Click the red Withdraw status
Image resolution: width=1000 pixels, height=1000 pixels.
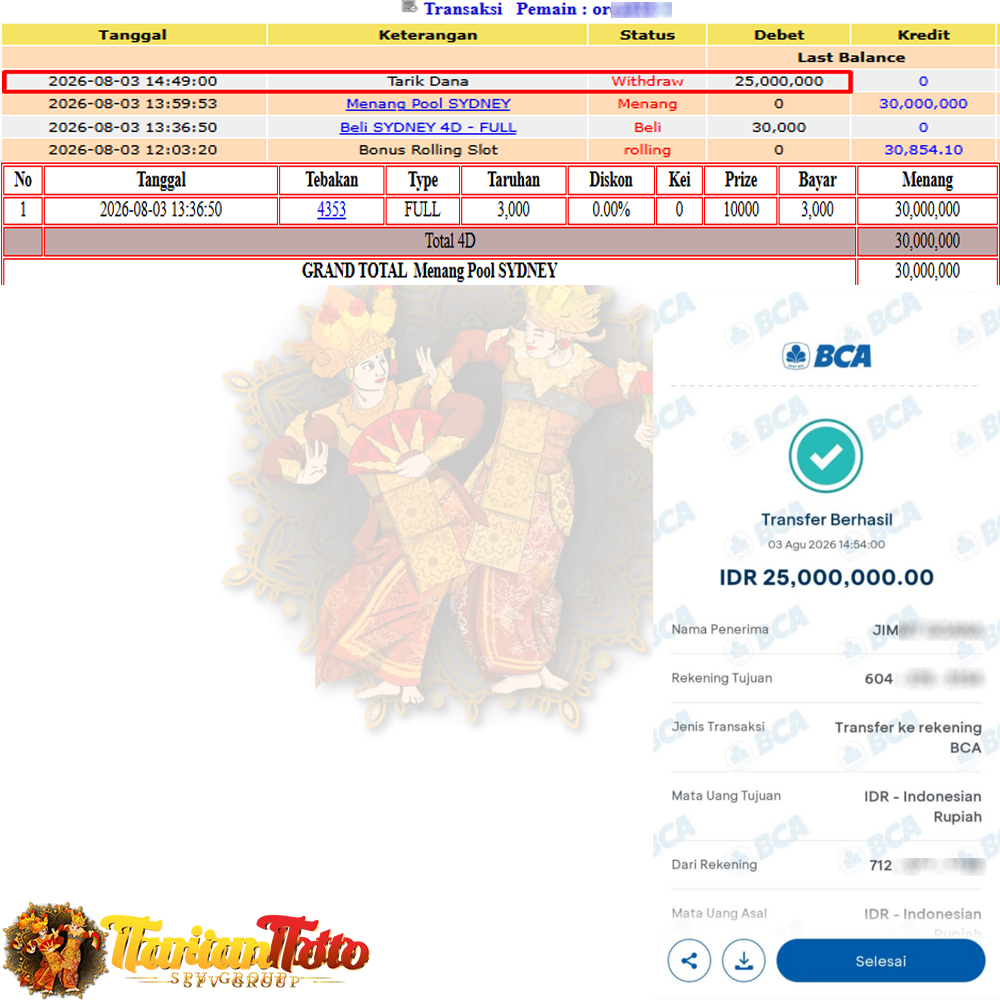click(647, 81)
